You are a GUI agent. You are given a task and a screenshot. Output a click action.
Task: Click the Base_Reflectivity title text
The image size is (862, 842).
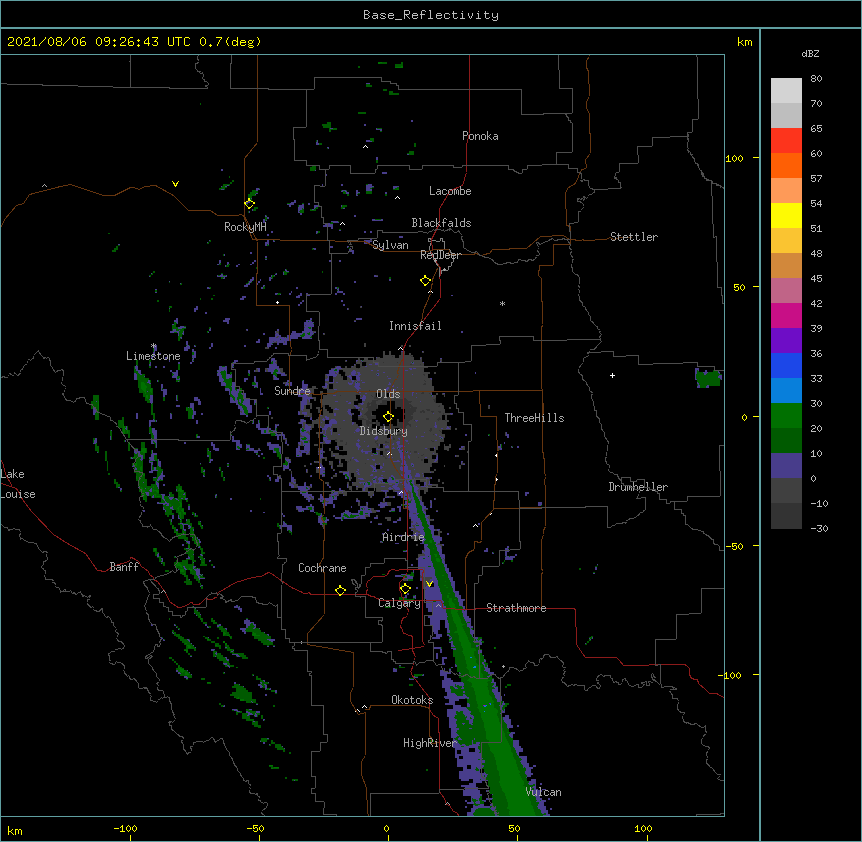(x=431, y=15)
